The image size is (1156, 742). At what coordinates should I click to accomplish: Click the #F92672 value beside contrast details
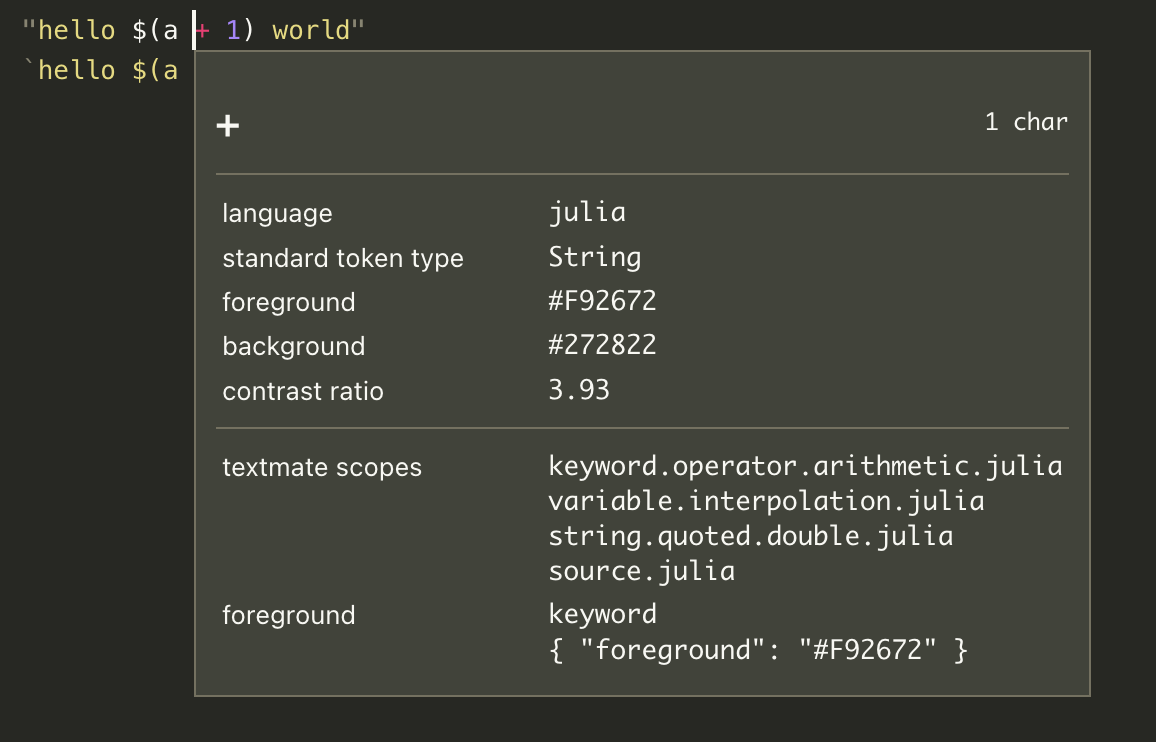tap(602, 302)
